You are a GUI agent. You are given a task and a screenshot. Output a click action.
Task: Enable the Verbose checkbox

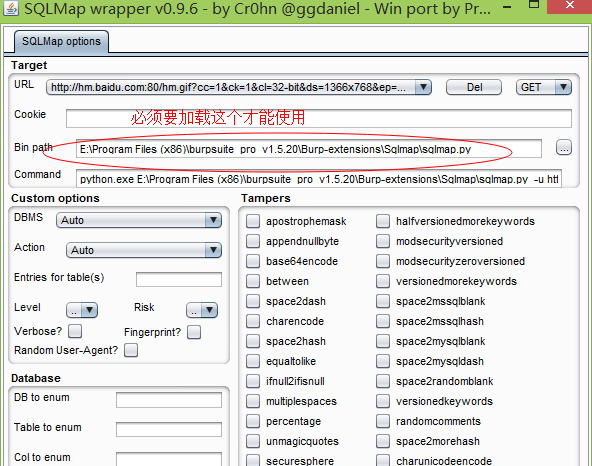[x=75, y=331]
